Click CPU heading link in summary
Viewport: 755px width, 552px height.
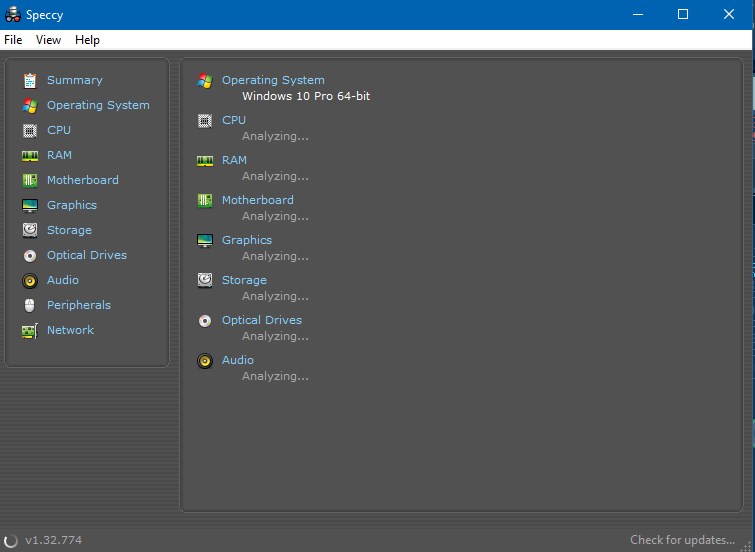point(234,120)
